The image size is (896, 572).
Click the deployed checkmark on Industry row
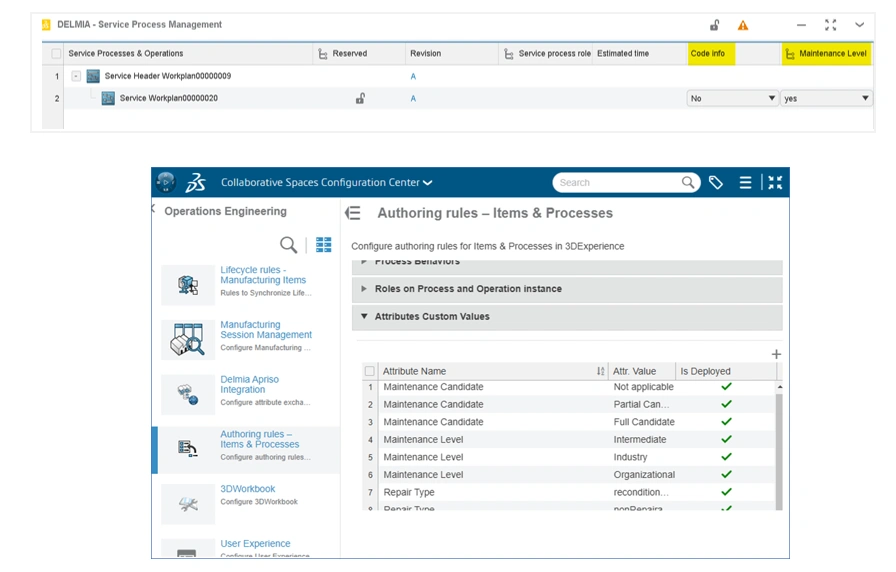[x=726, y=457]
